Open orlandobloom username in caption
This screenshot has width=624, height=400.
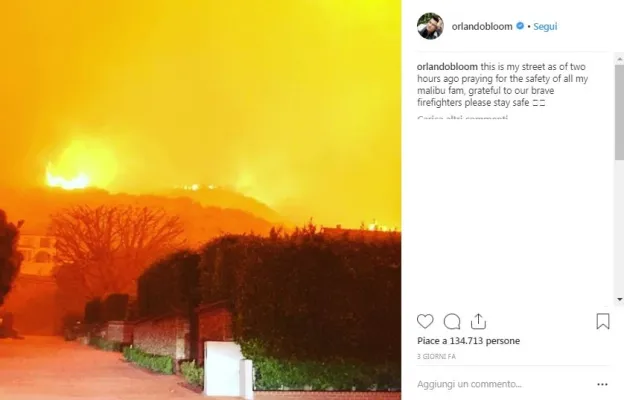coord(447,67)
